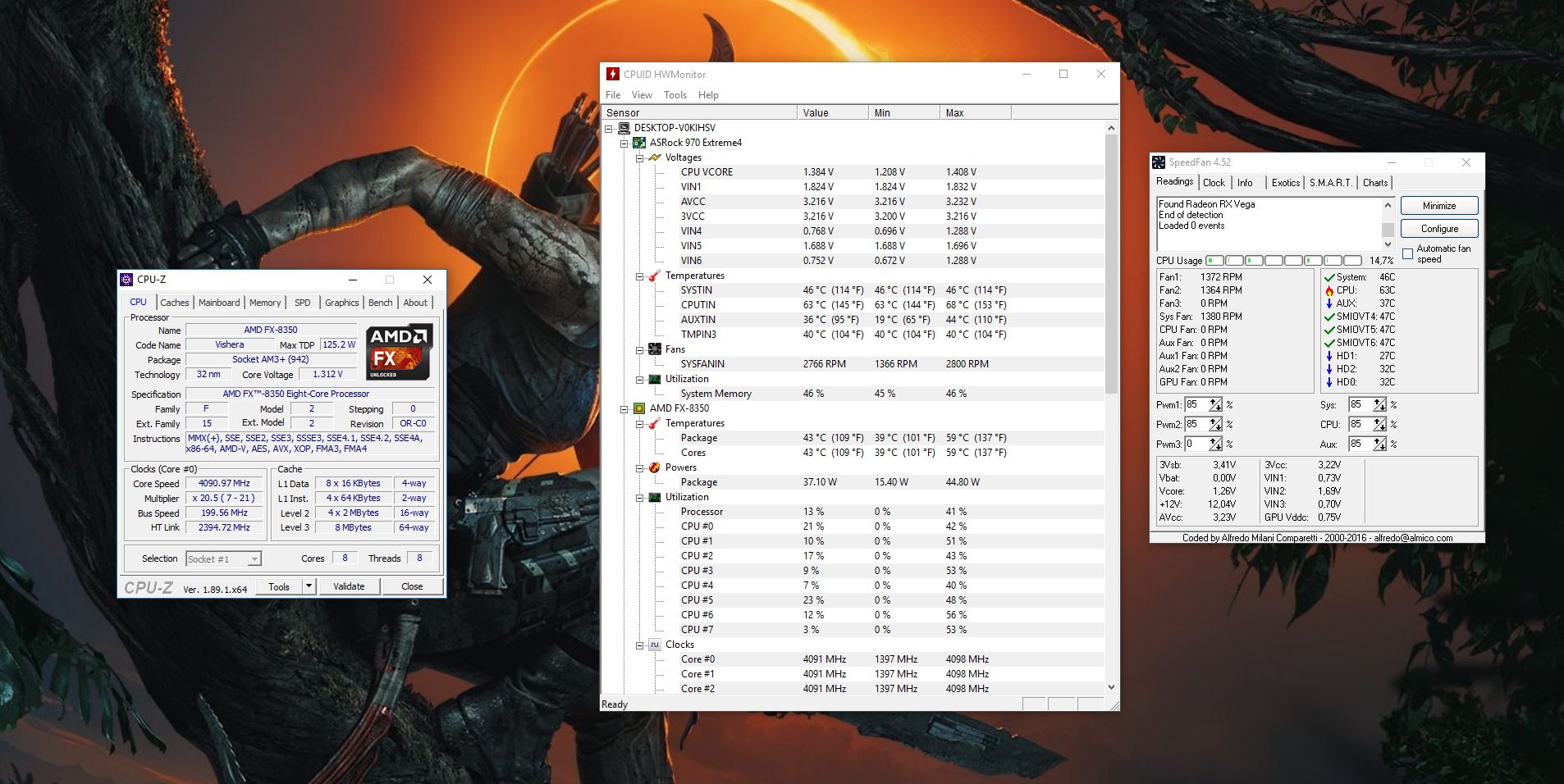Open the HWMonitor Tools menu

tap(675, 95)
